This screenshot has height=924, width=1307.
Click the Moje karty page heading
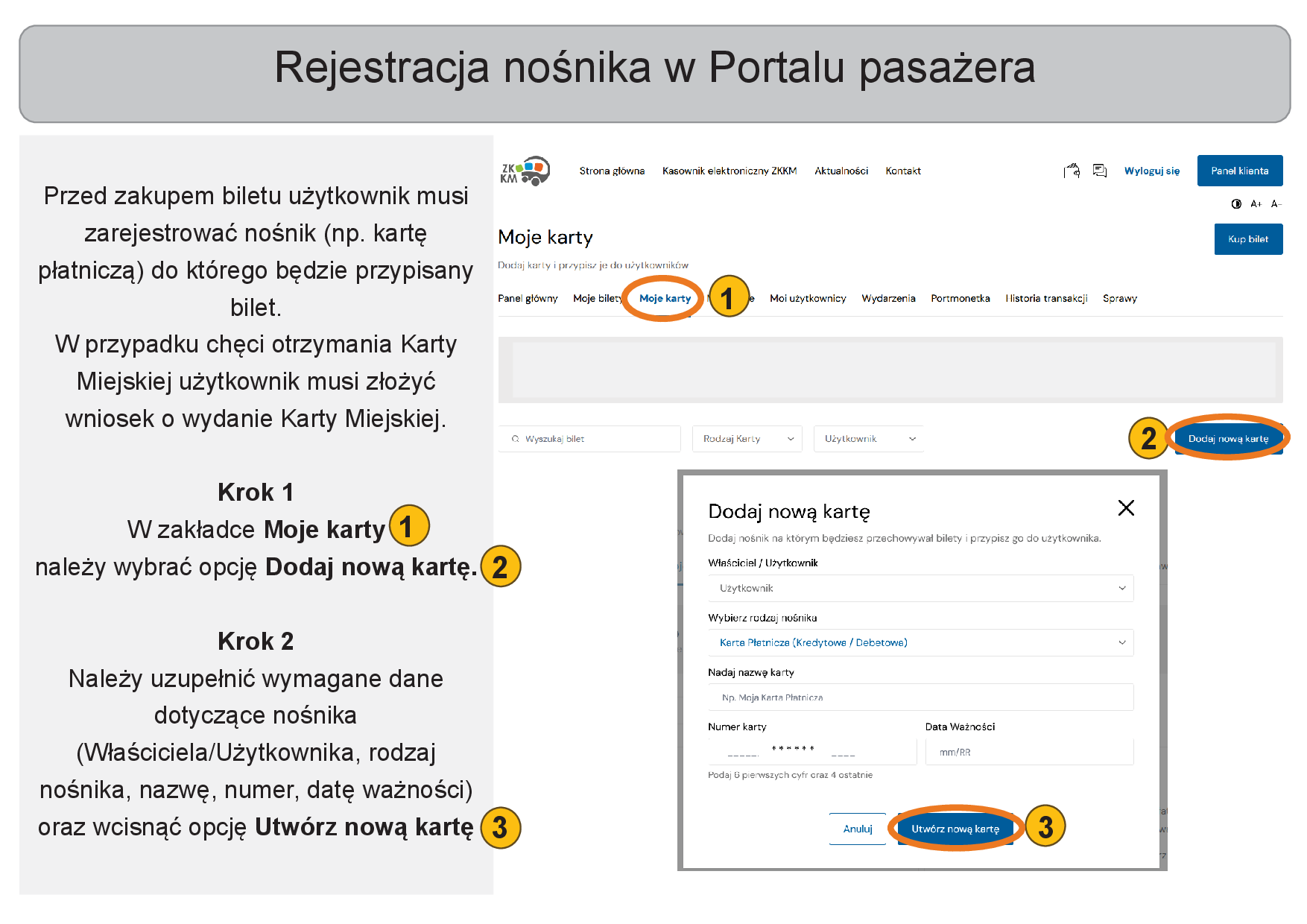tap(545, 238)
